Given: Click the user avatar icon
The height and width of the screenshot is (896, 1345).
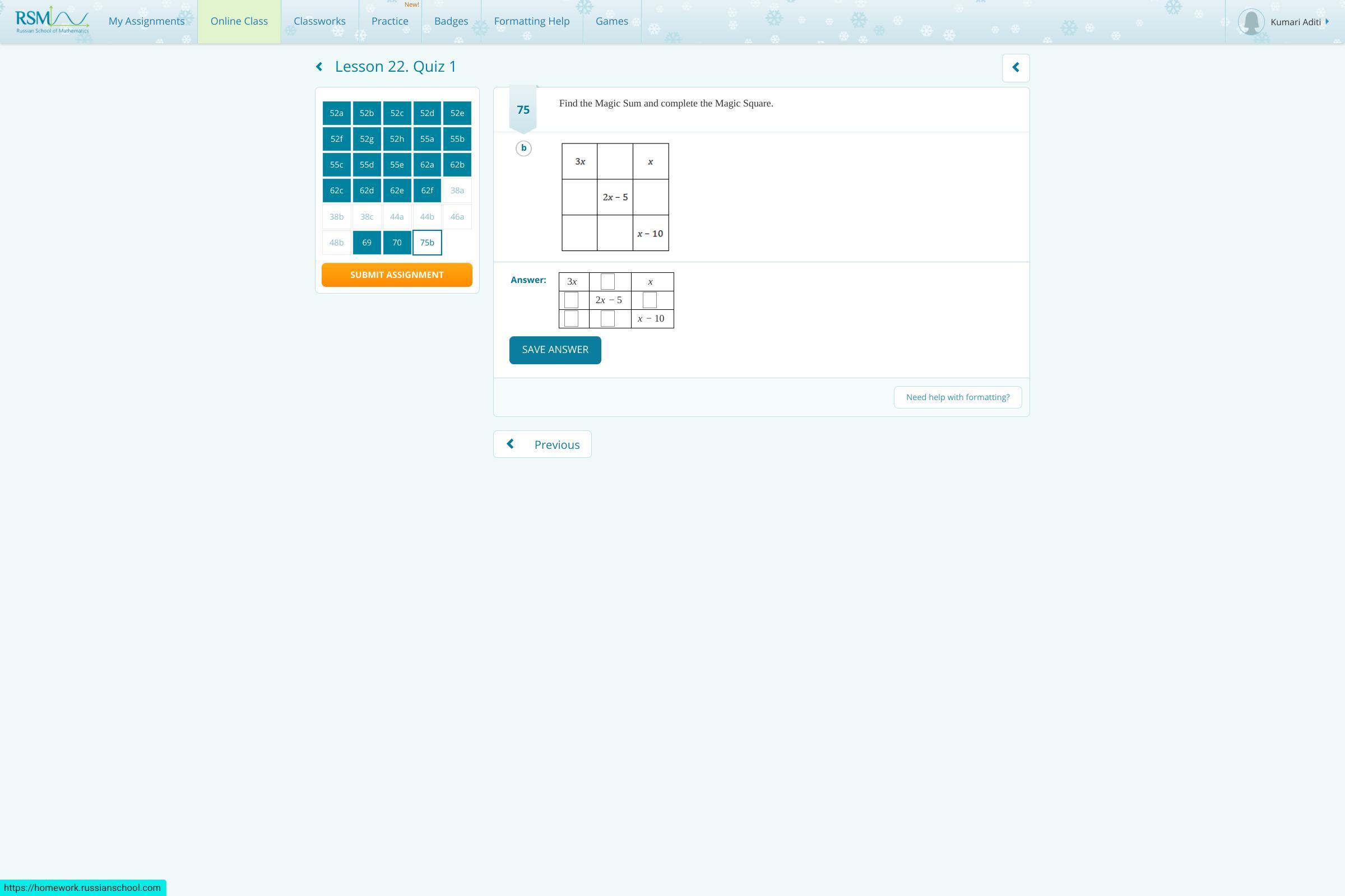Looking at the screenshot, I should [1250, 22].
